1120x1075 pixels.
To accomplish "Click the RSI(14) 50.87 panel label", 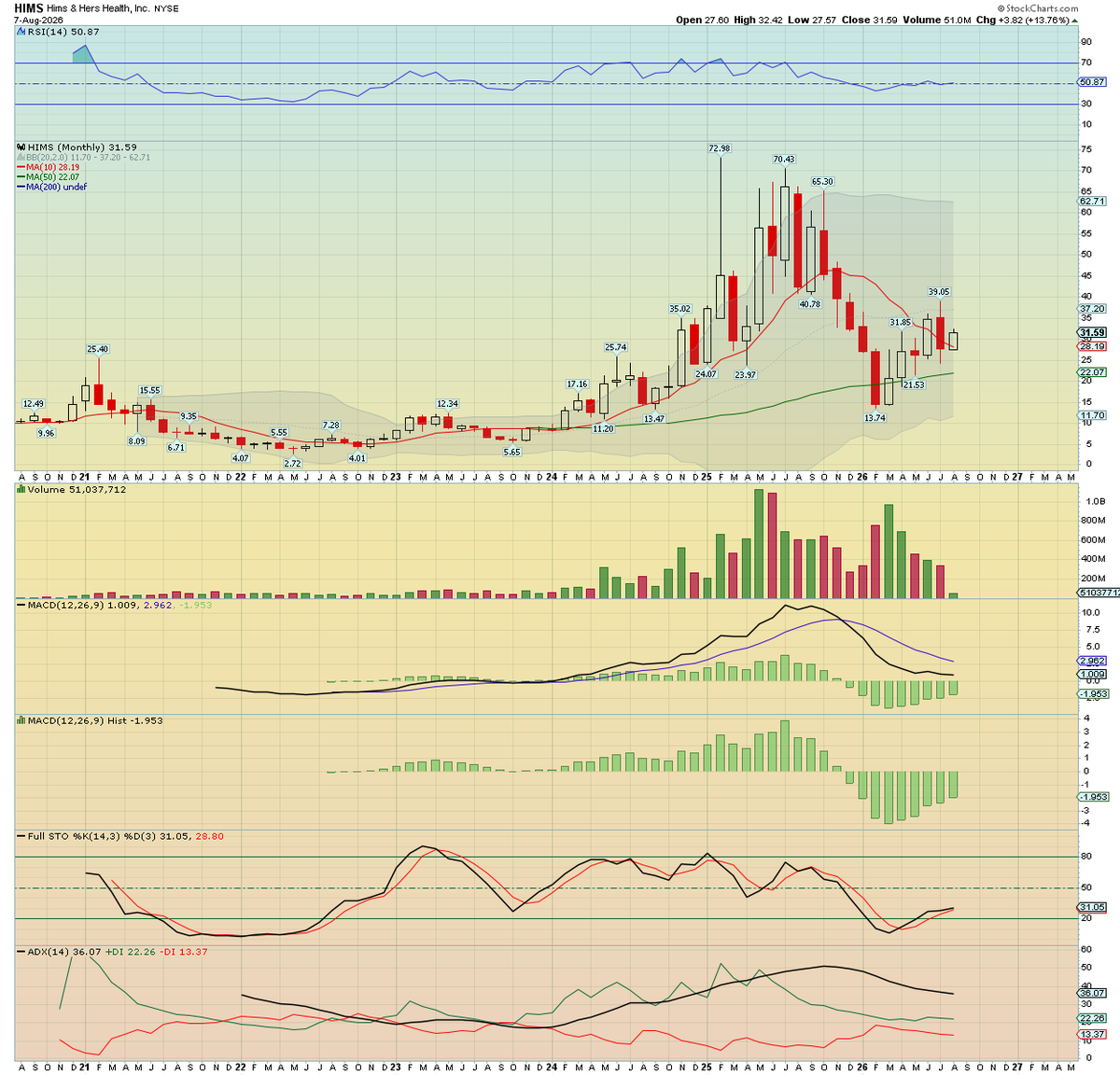I will 63,32.
